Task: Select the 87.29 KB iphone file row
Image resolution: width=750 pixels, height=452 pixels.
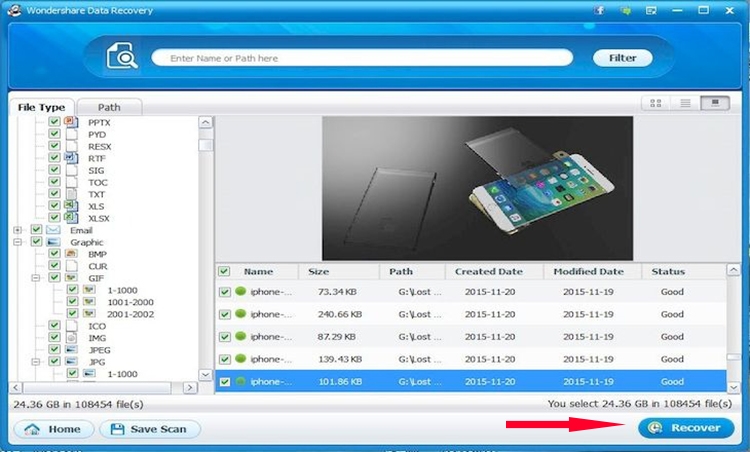Action: point(471,337)
